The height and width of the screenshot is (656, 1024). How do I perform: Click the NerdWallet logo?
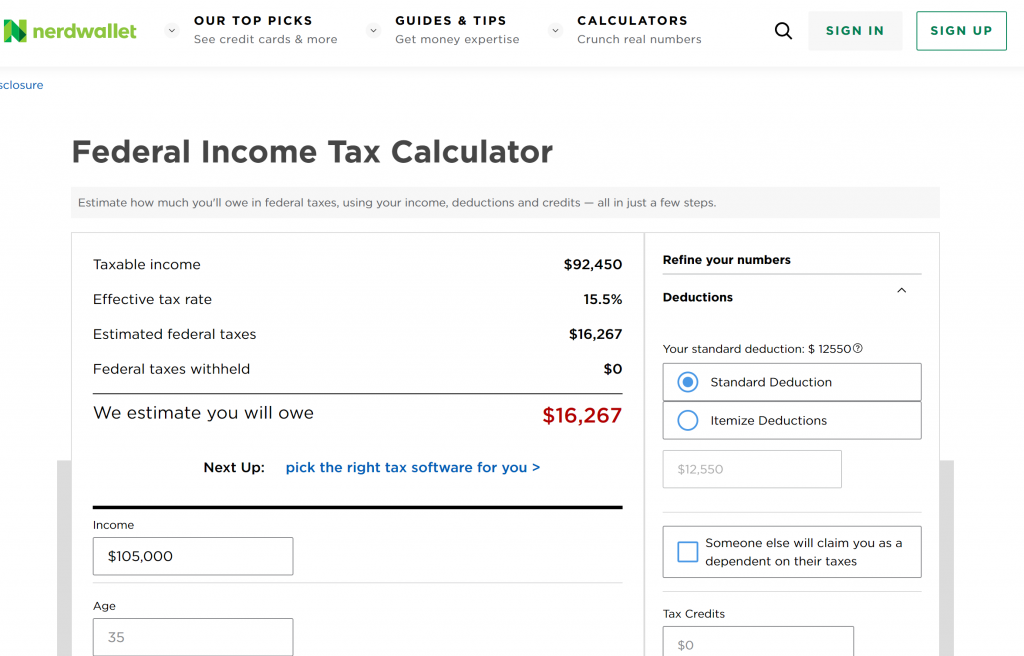(70, 31)
